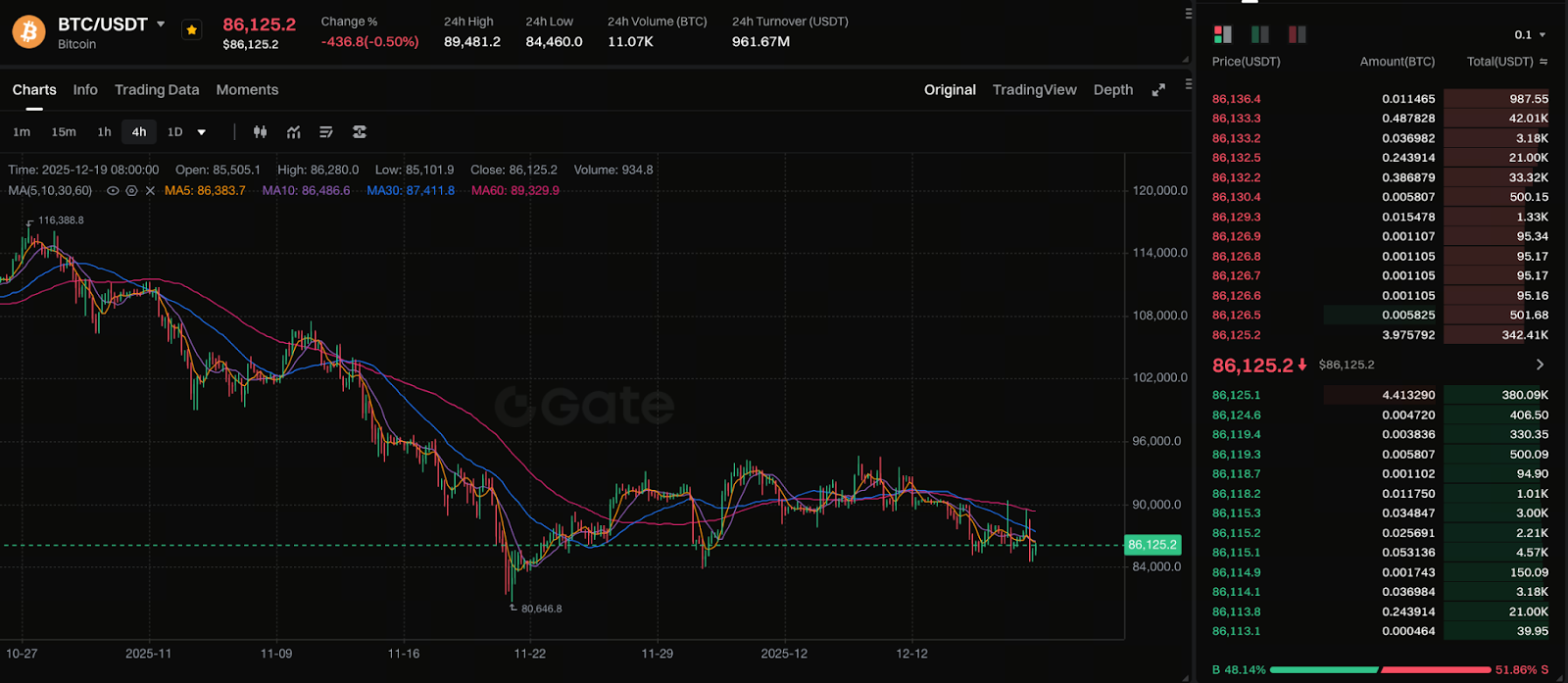
Task: Click the 24h Turnover value 961.67M
Action: point(760,42)
